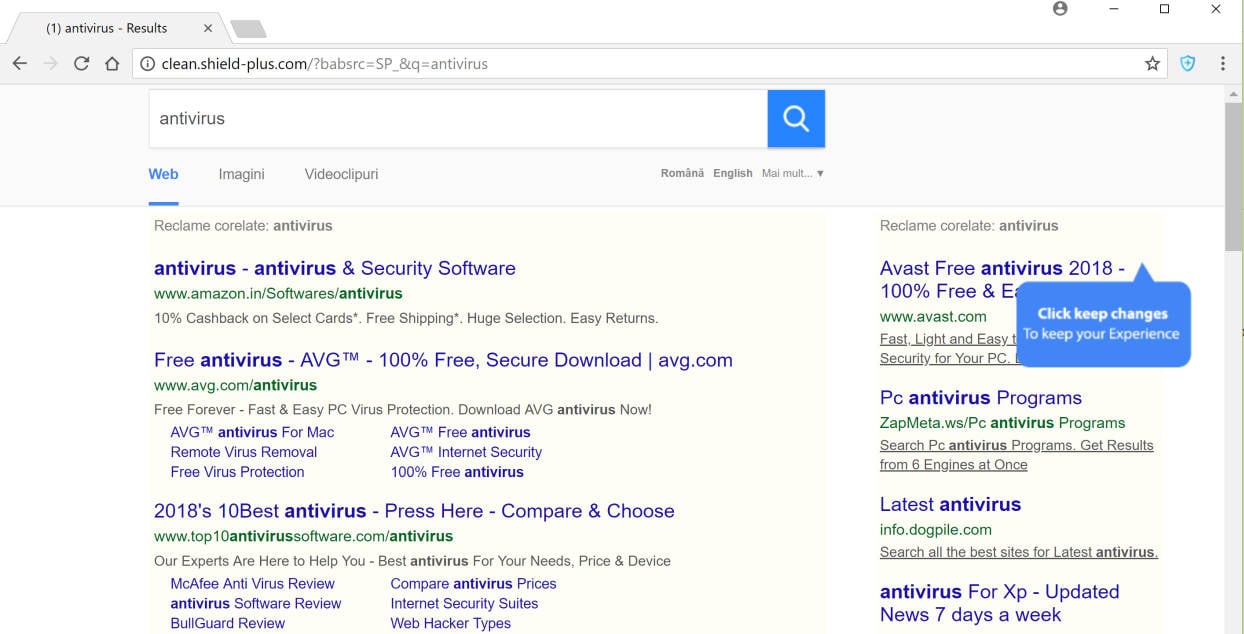The image size is (1244, 634).
Task: Open the Chrome three-dot menu
Action: (x=1222, y=63)
